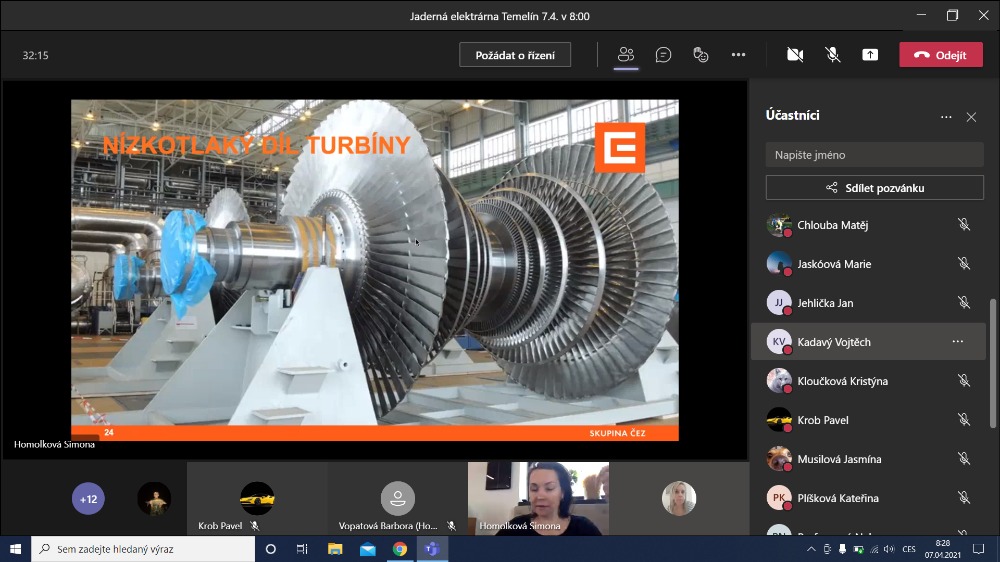This screenshot has height=562, width=1000.
Task: Close the Účastníci panel
Action: pyautogui.click(x=971, y=117)
